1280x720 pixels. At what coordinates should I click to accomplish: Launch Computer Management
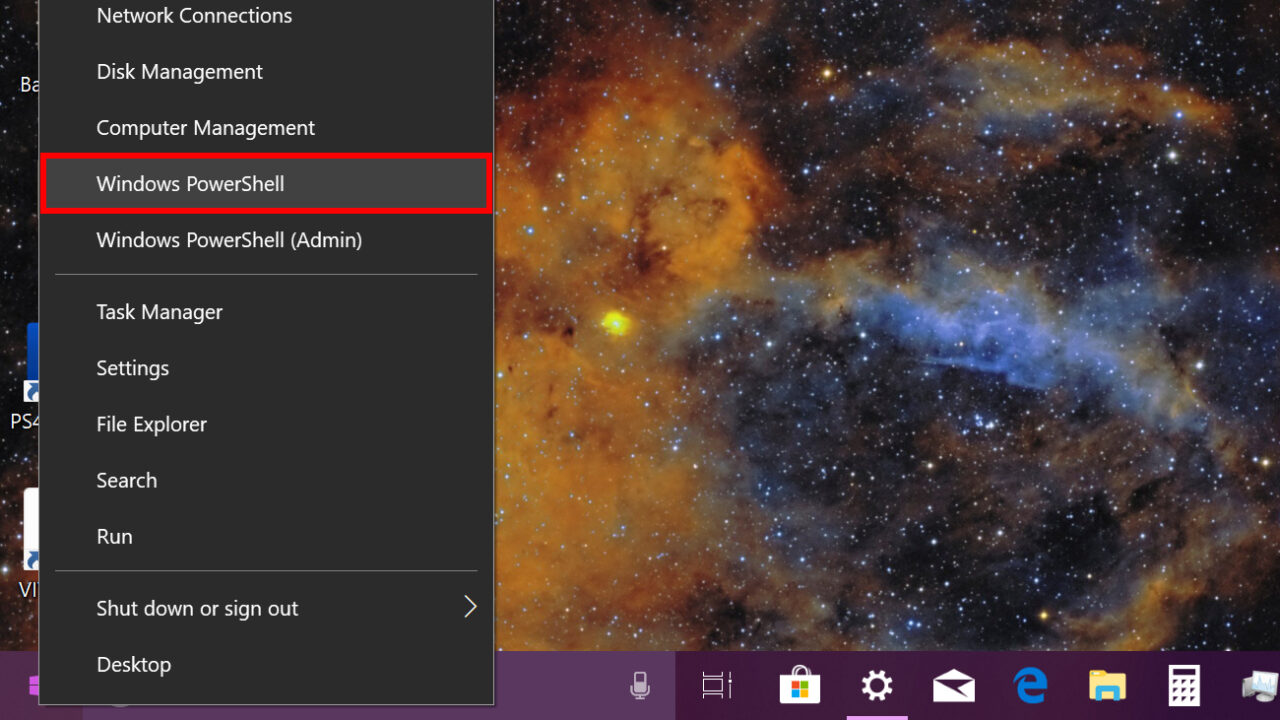(205, 127)
